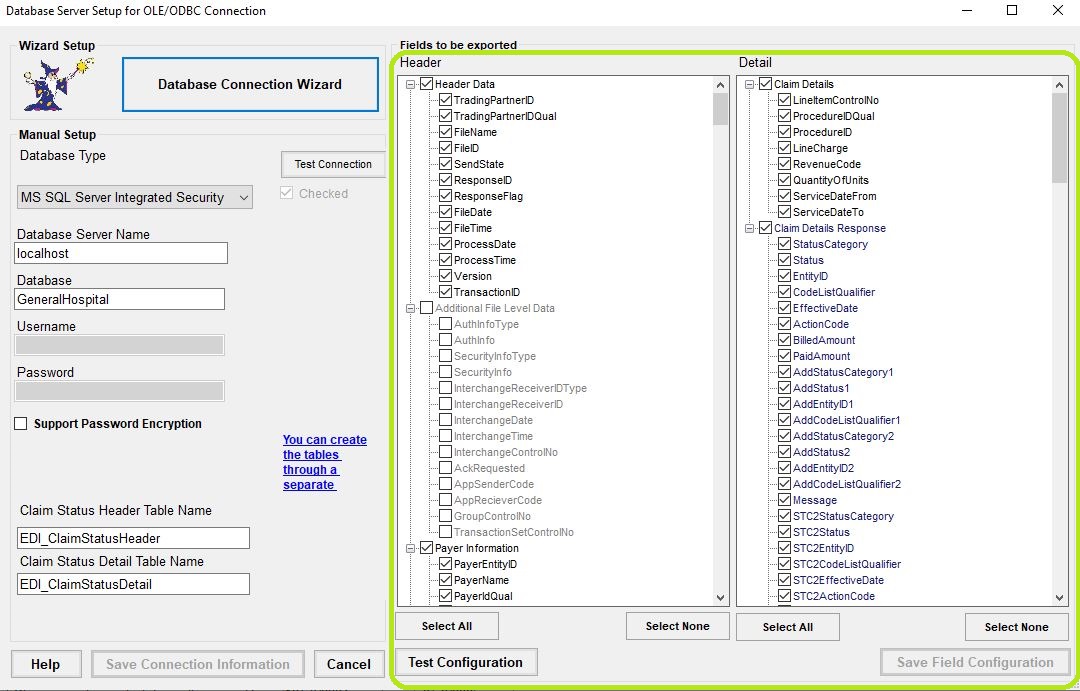The width and height of the screenshot is (1080, 691).
Task: Collapse the Header Data tree node
Action: click(411, 85)
